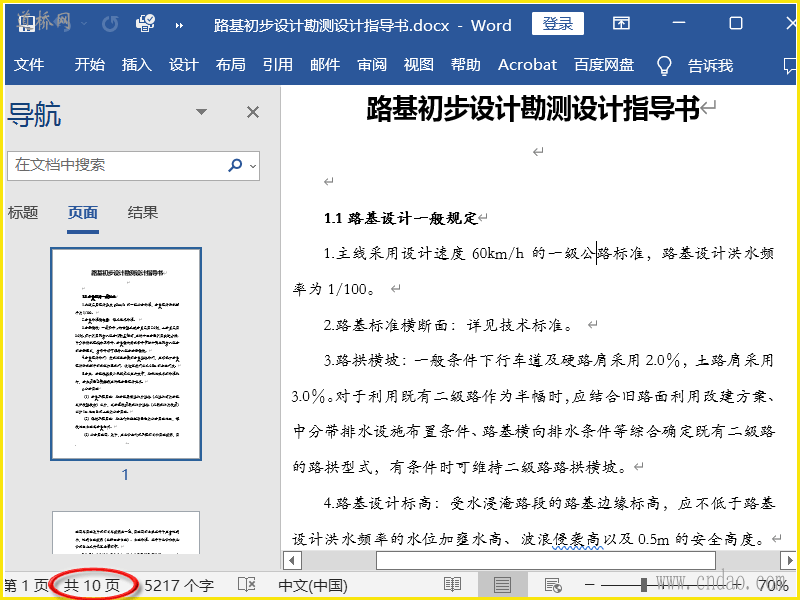Switch to the 开始 ribbon tab
The image size is (800, 600).
click(x=89, y=65)
